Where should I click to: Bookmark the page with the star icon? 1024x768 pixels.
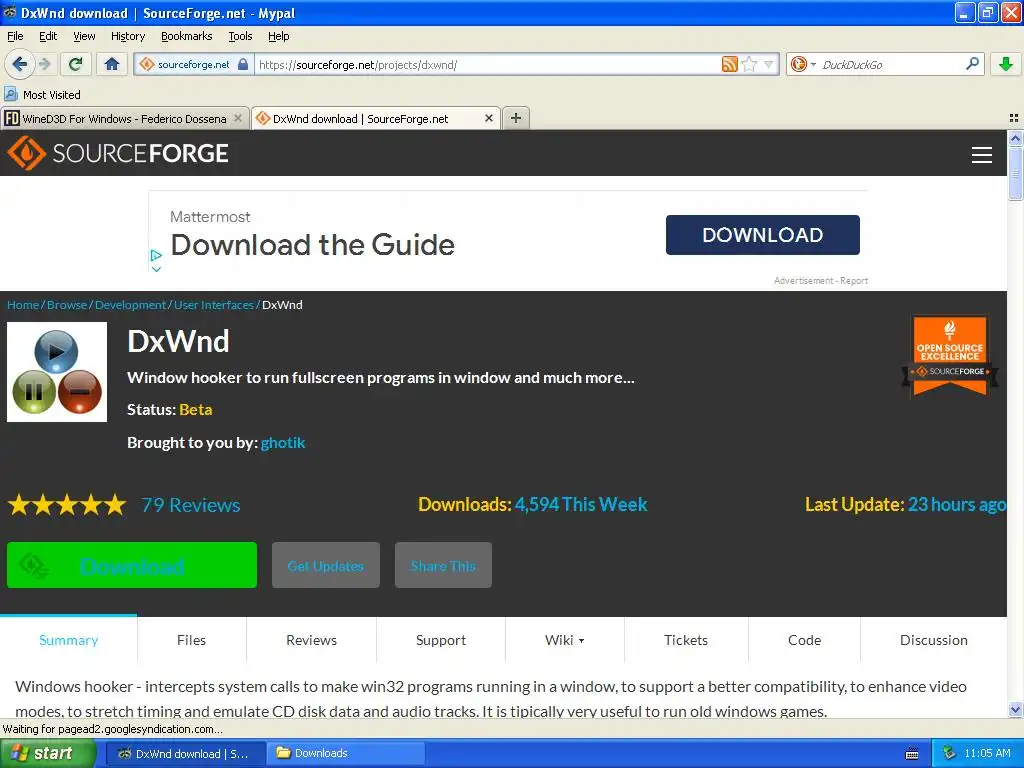click(x=749, y=64)
